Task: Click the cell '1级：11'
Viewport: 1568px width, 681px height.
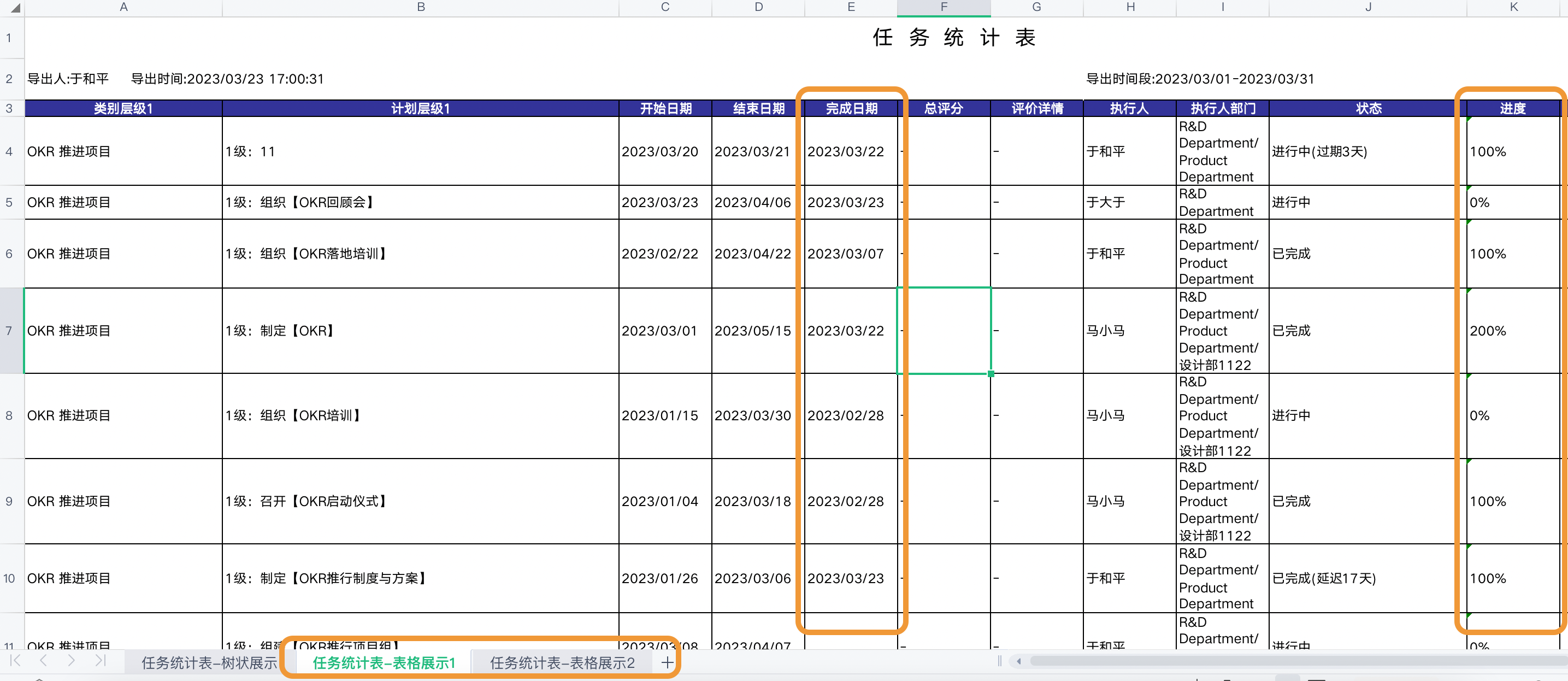Action: 421,151
